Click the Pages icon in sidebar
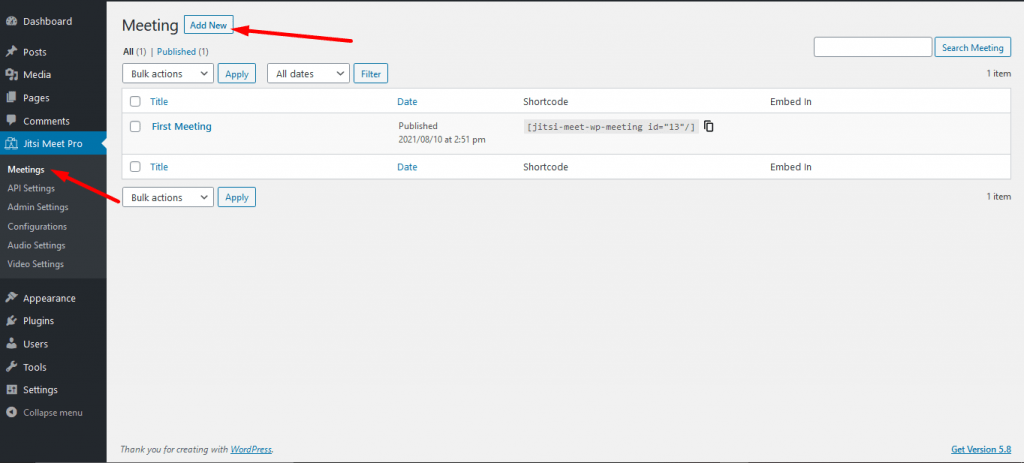The width and height of the screenshot is (1024, 463). coord(11,98)
